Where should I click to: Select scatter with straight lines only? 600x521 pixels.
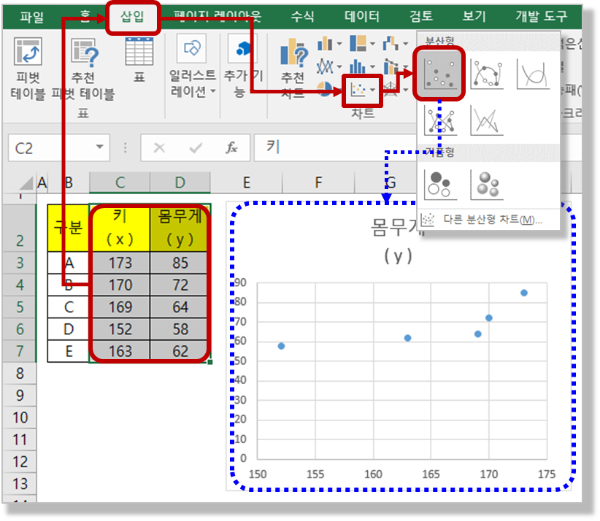tap(486, 120)
